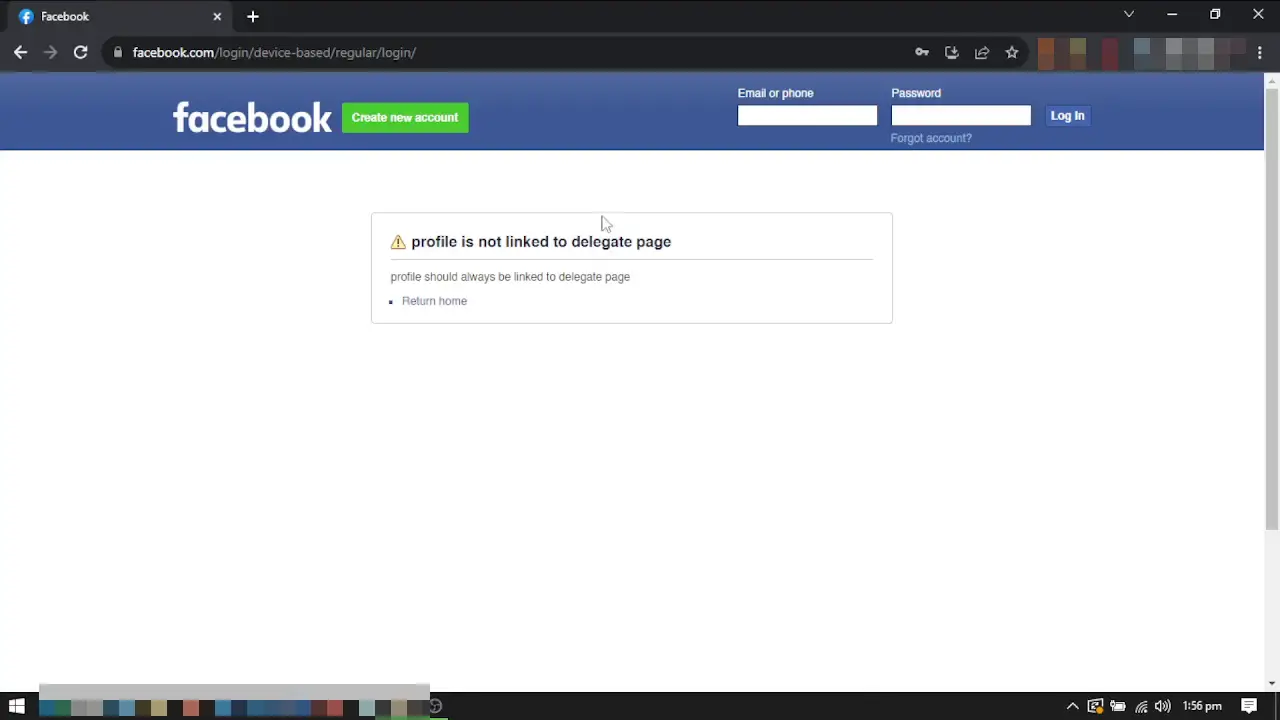Click the install app icon in address bar
The image size is (1280, 720).
click(952, 52)
